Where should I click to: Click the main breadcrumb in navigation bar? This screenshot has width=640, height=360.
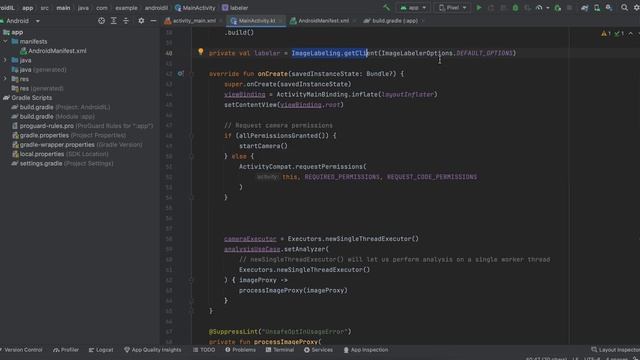[63, 8]
